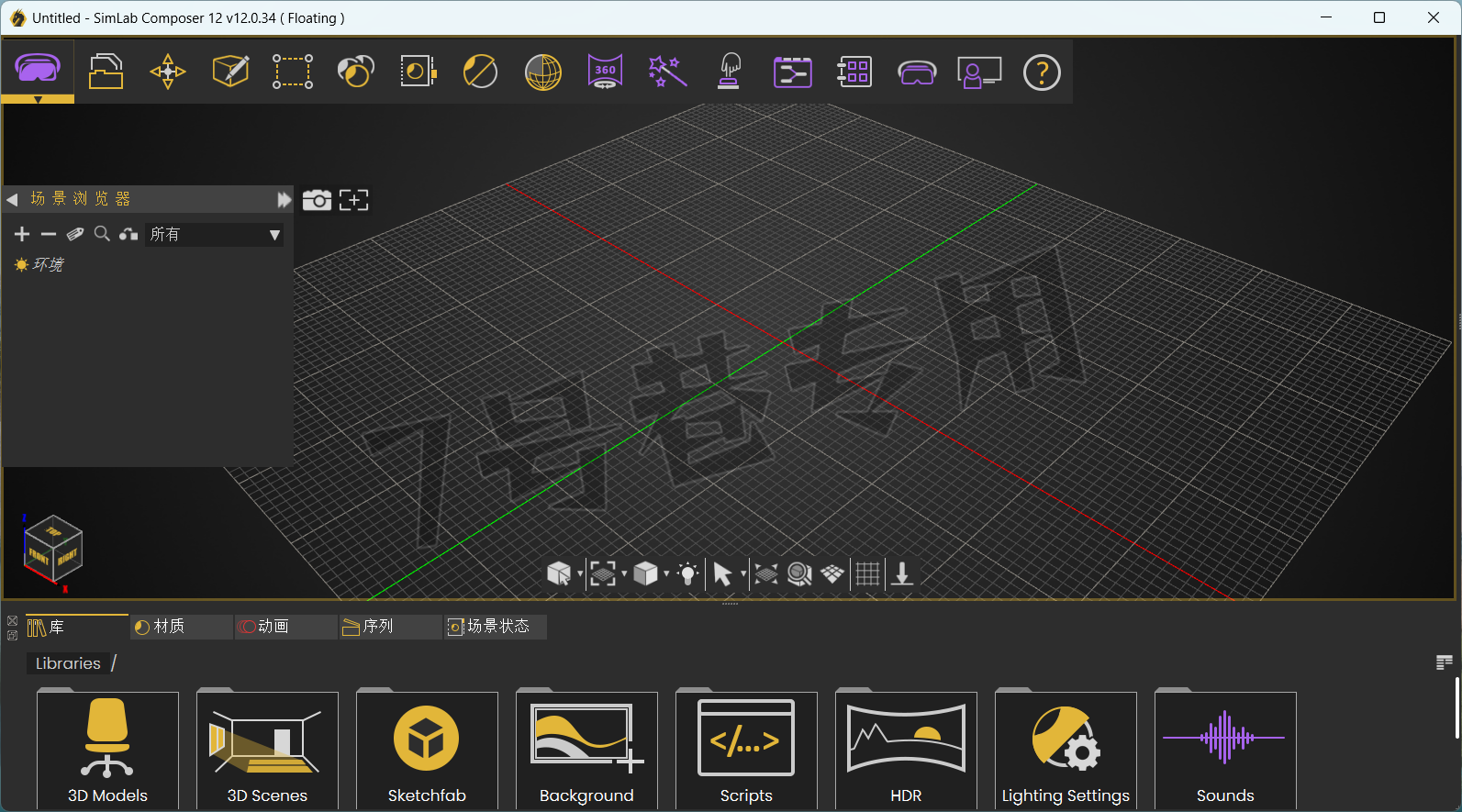Open the Scripts library folder
The height and width of the screenshot is (812, 1462).
click(746, 750)
